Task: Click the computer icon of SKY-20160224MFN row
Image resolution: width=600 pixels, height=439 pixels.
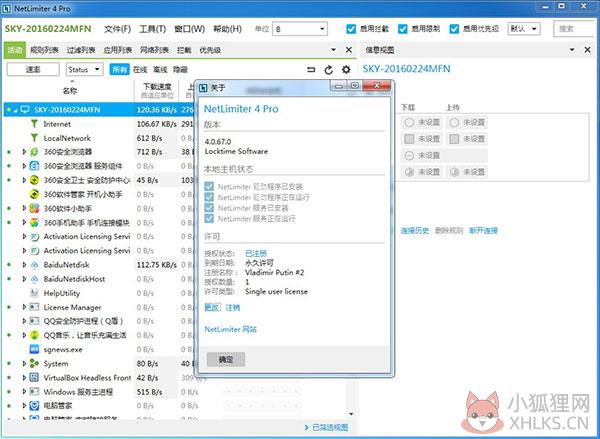Action: tap(25, 110)
